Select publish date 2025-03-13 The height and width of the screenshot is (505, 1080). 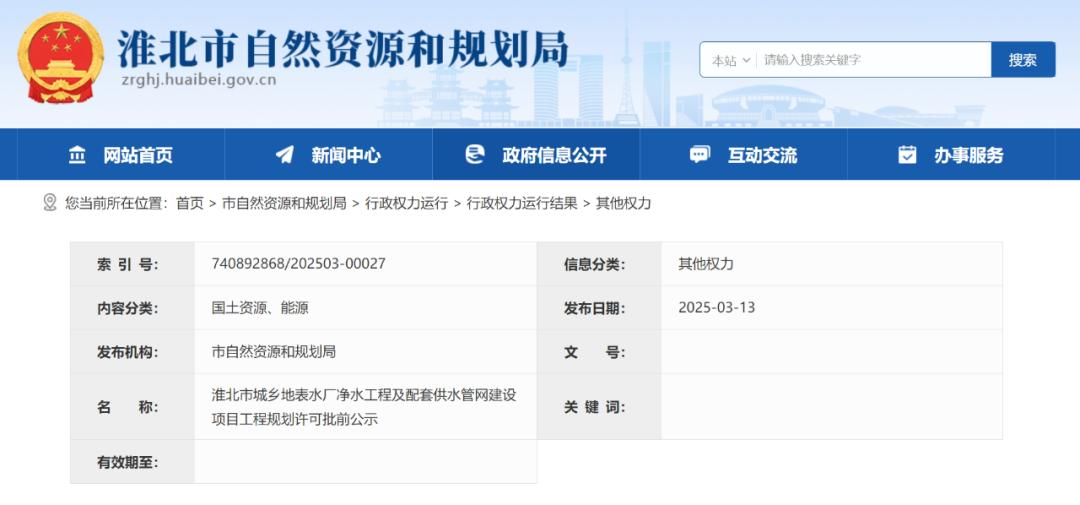[x=716, y=307]
